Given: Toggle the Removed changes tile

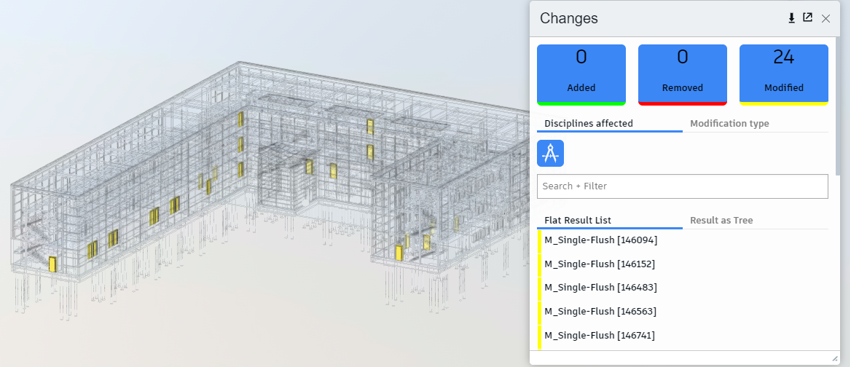Looking at the screenshot, I should [682, 75].
